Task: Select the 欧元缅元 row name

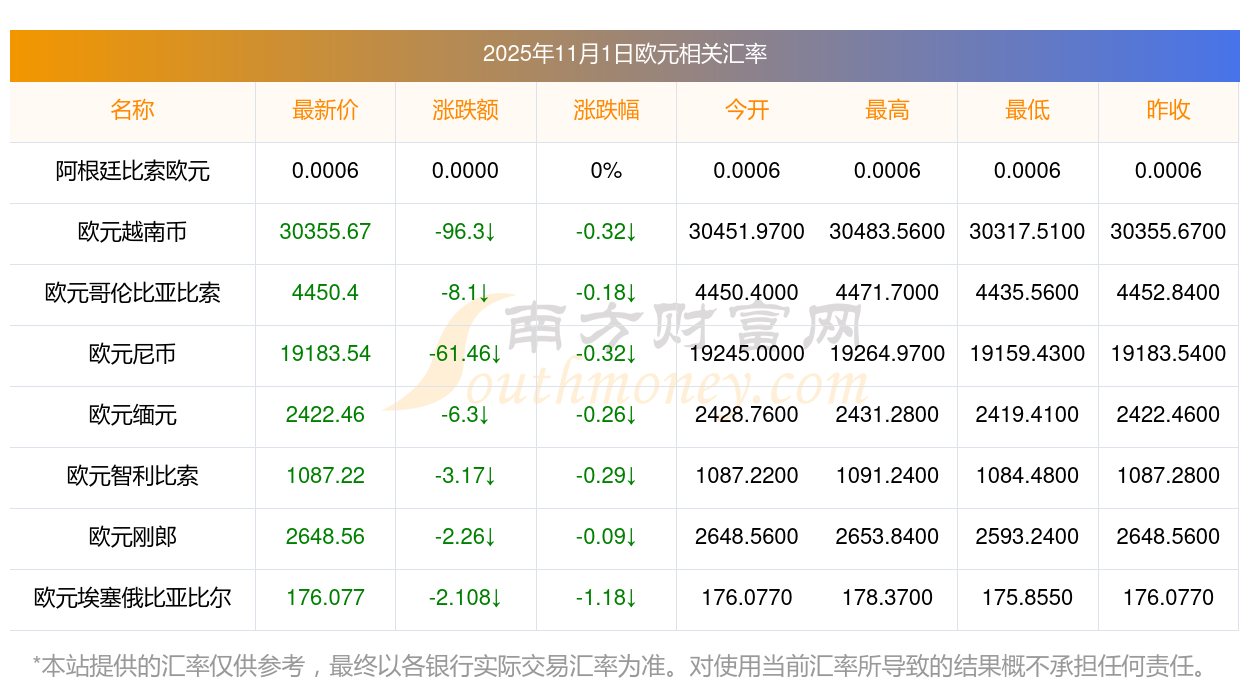Action: (x=132, y=415)
